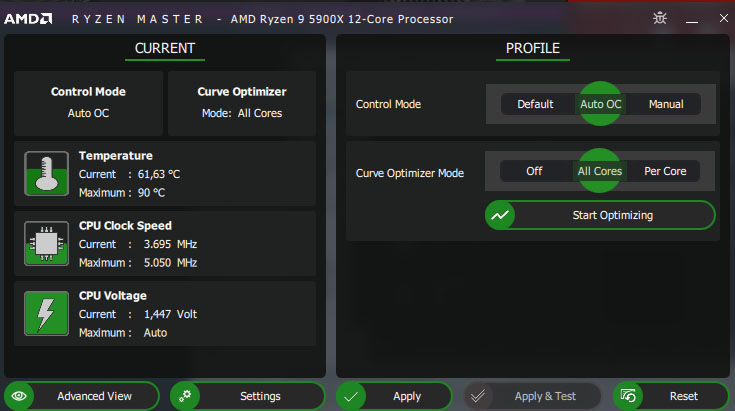The width and height of the screenshot is (735, 411).
Task: Click the CPU Voltage lightning icon
Action: coord(46,313)
